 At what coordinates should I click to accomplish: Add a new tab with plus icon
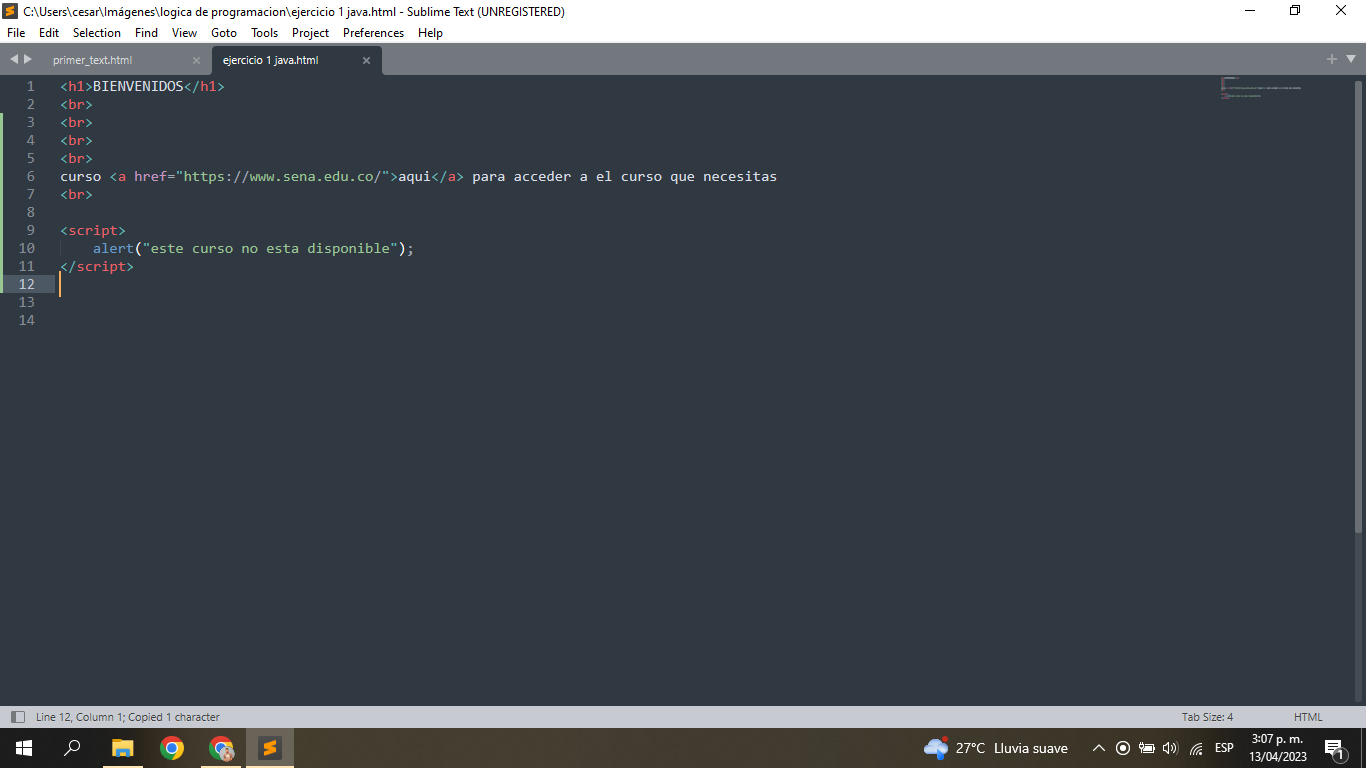[1332, 59]
